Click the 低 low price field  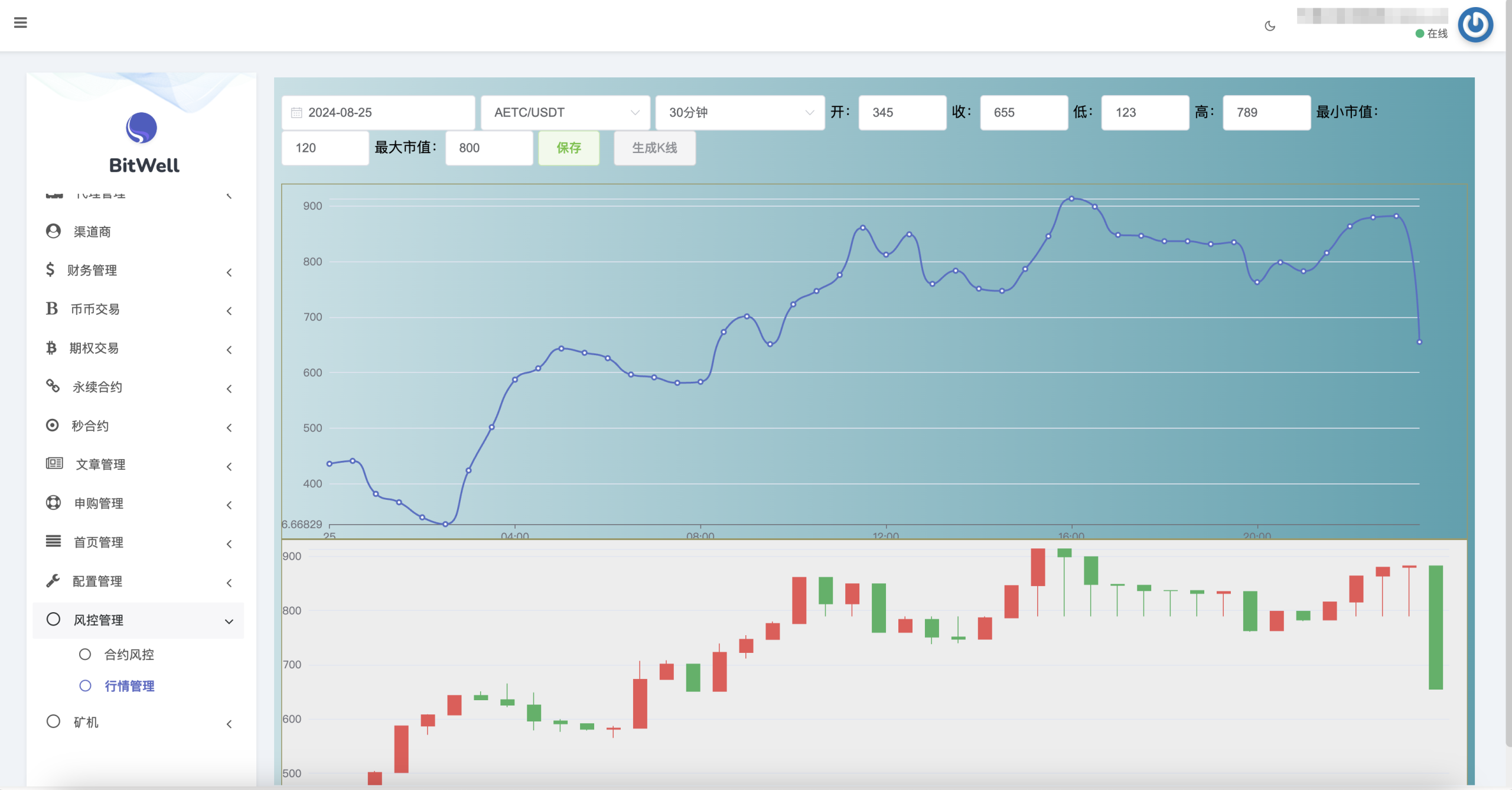coord(1145,113)
